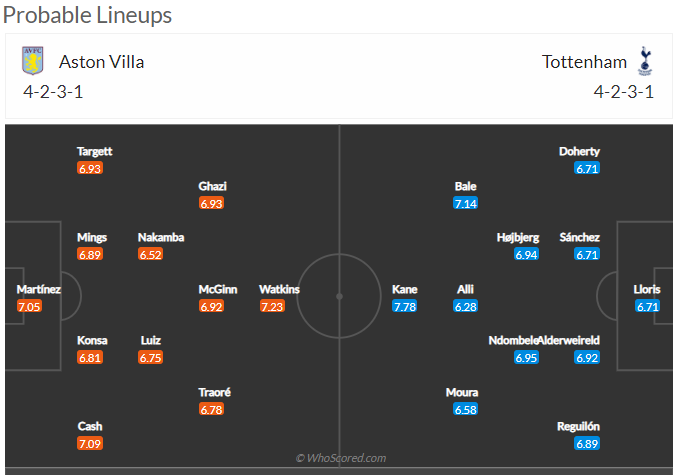Image resolution: width=677 pixels, height=475 pixels.
Task: Click the player name Doherty
Action: (x=580, y=152)
